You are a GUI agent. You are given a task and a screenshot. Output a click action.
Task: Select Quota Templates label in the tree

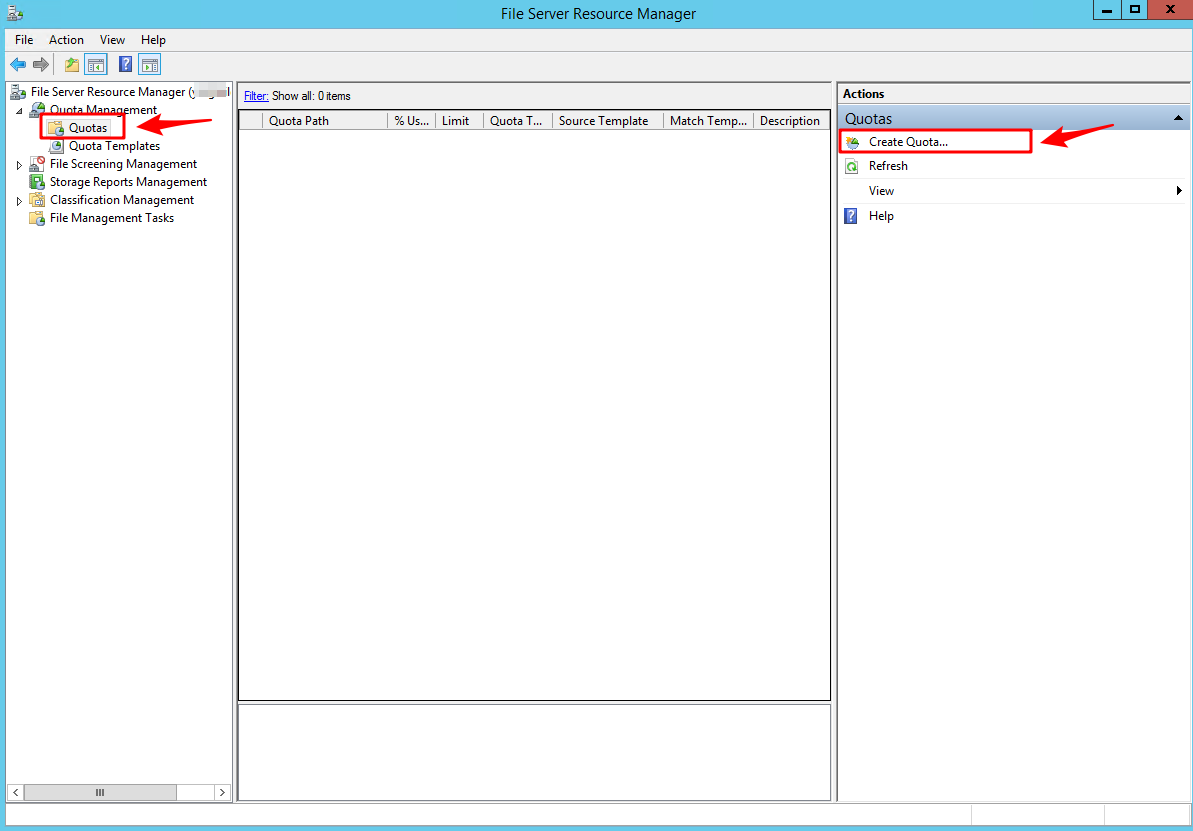click(114, 145)
